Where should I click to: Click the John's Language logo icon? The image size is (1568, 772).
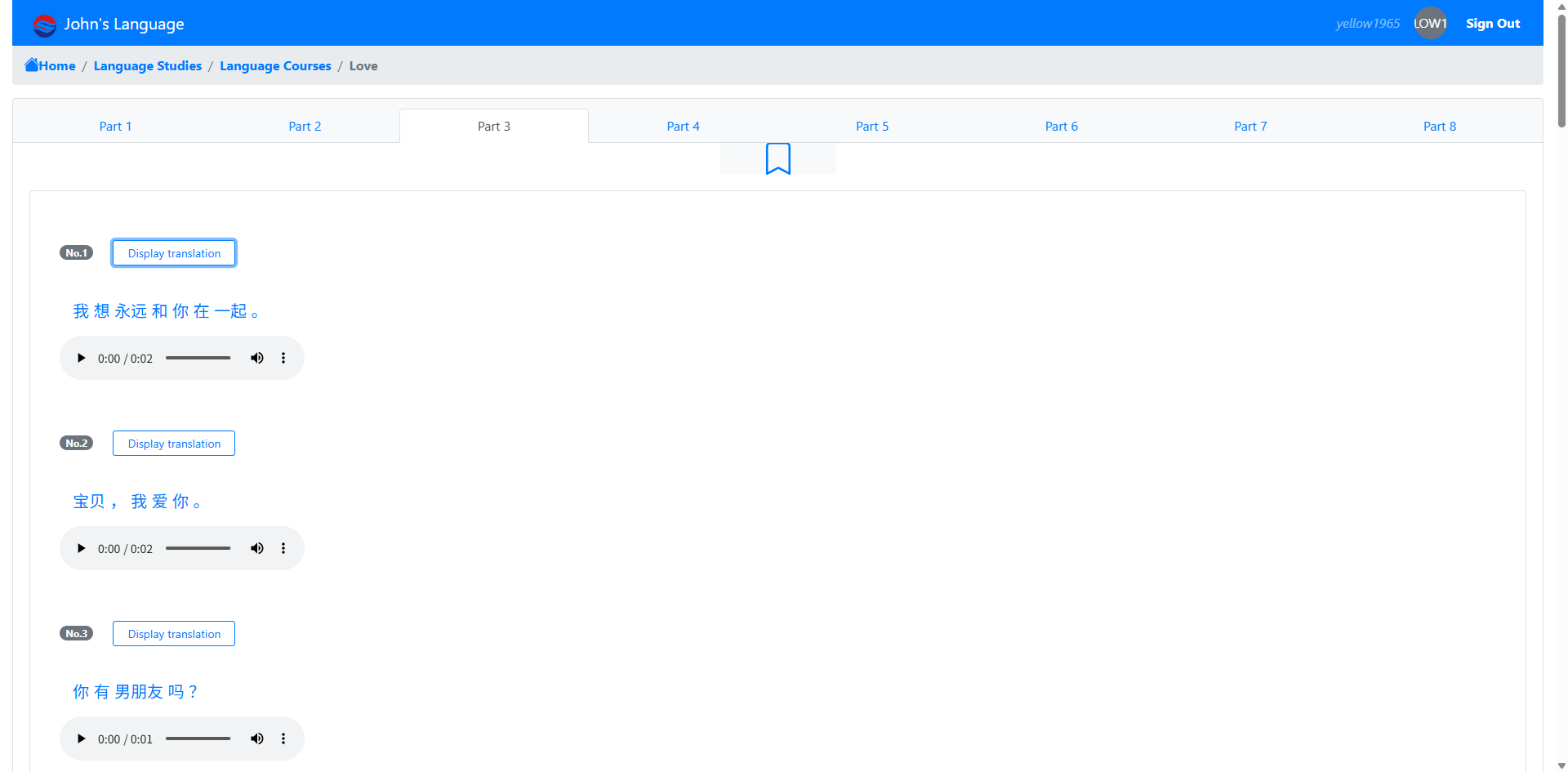tap(44, 25)
